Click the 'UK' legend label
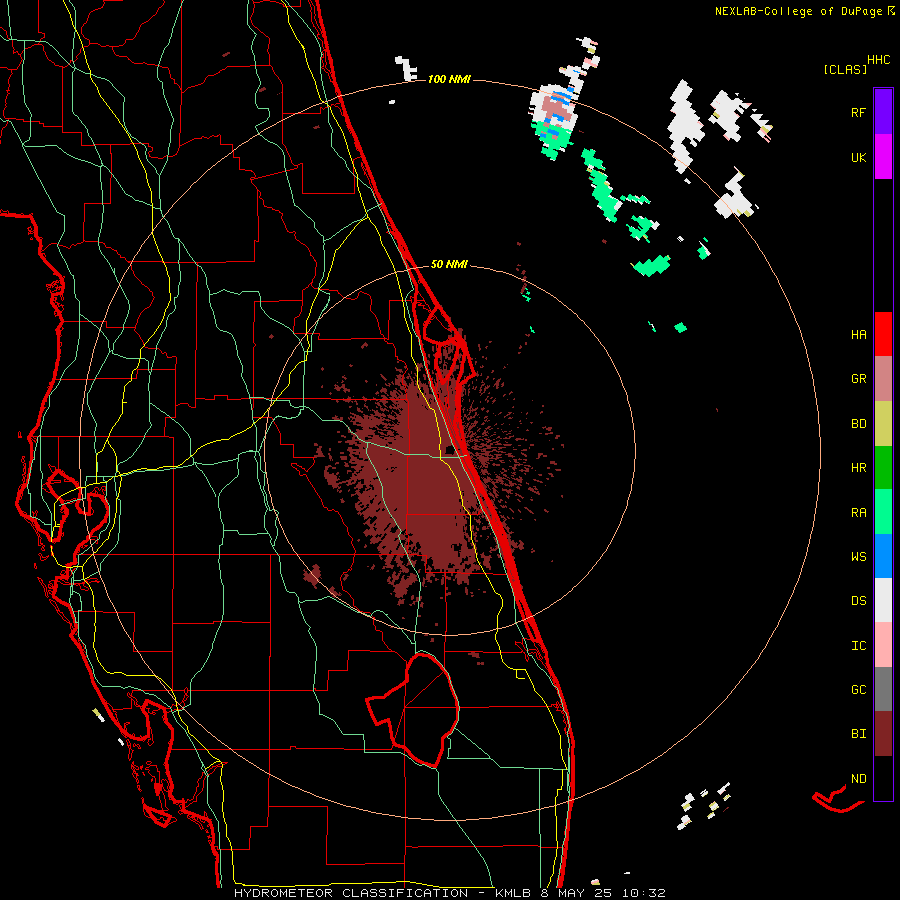The width and height of the screenshot is (900, 900). coord(858,157)
